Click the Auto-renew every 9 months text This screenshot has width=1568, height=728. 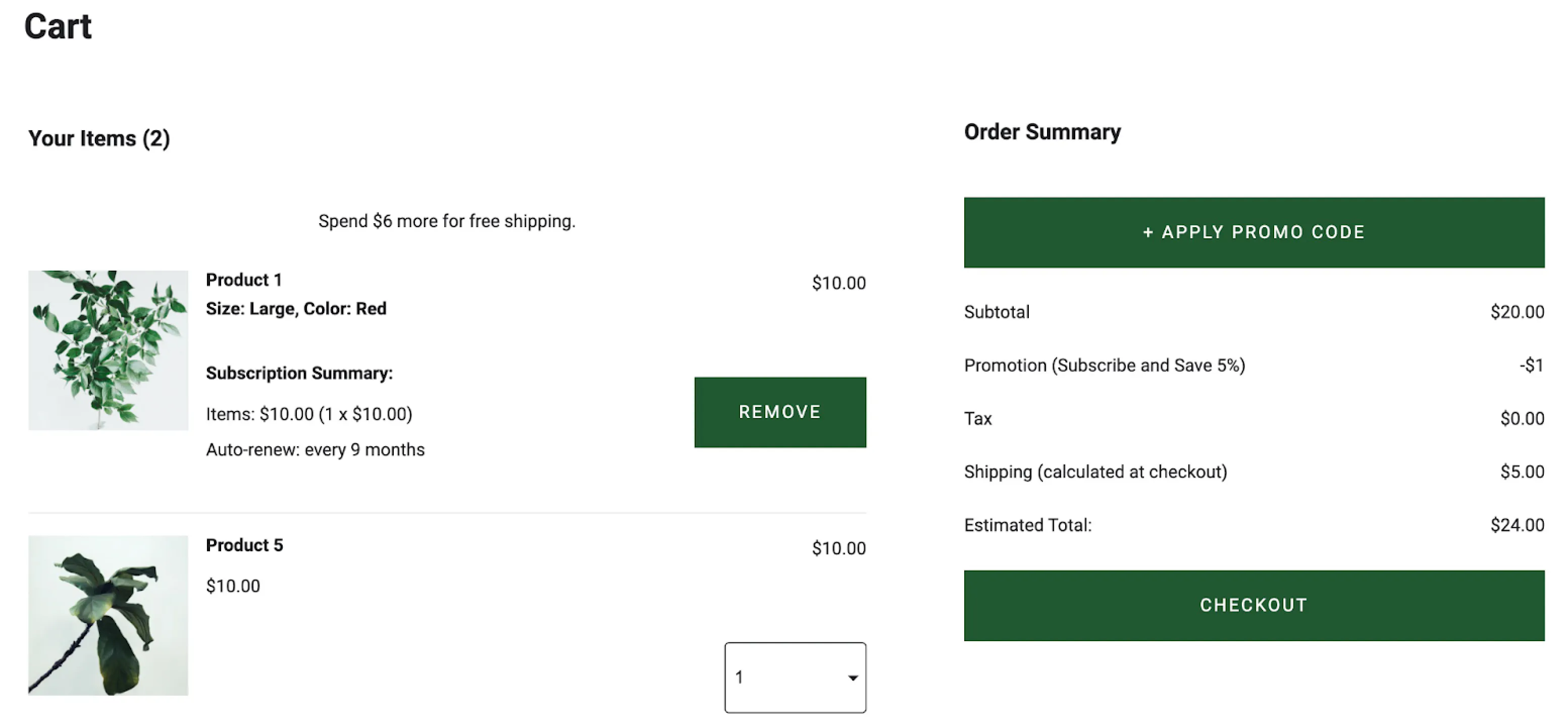[x=316, y=450]
